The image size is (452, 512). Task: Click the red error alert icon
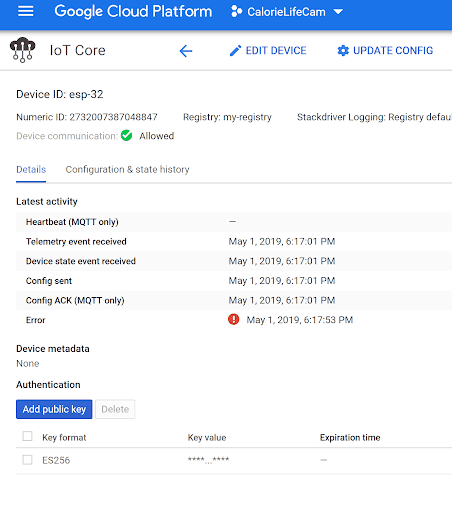click(x=233, y=319)
